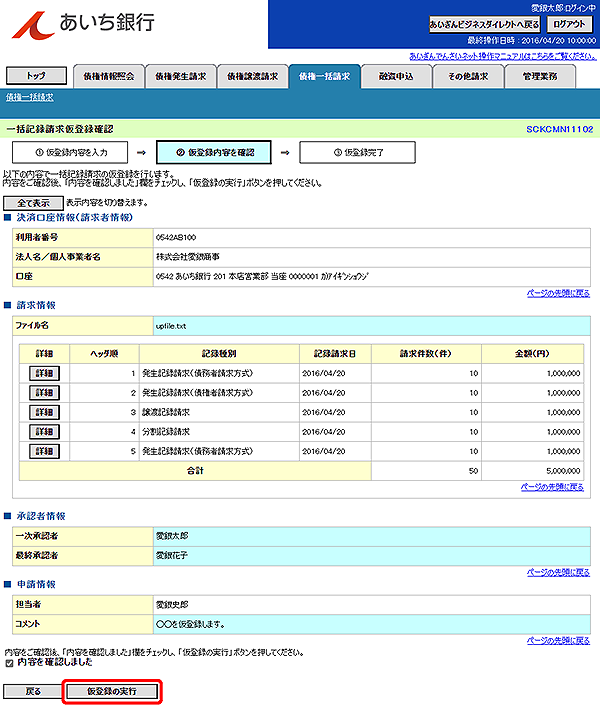600x707 pixels.
Task: Click the あいち銀行 logo
Action: tap(83, 24)
